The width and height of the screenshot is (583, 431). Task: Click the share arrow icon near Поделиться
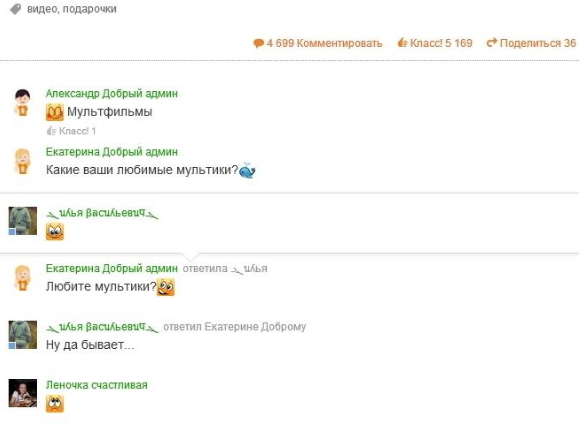tap(492, 42)
